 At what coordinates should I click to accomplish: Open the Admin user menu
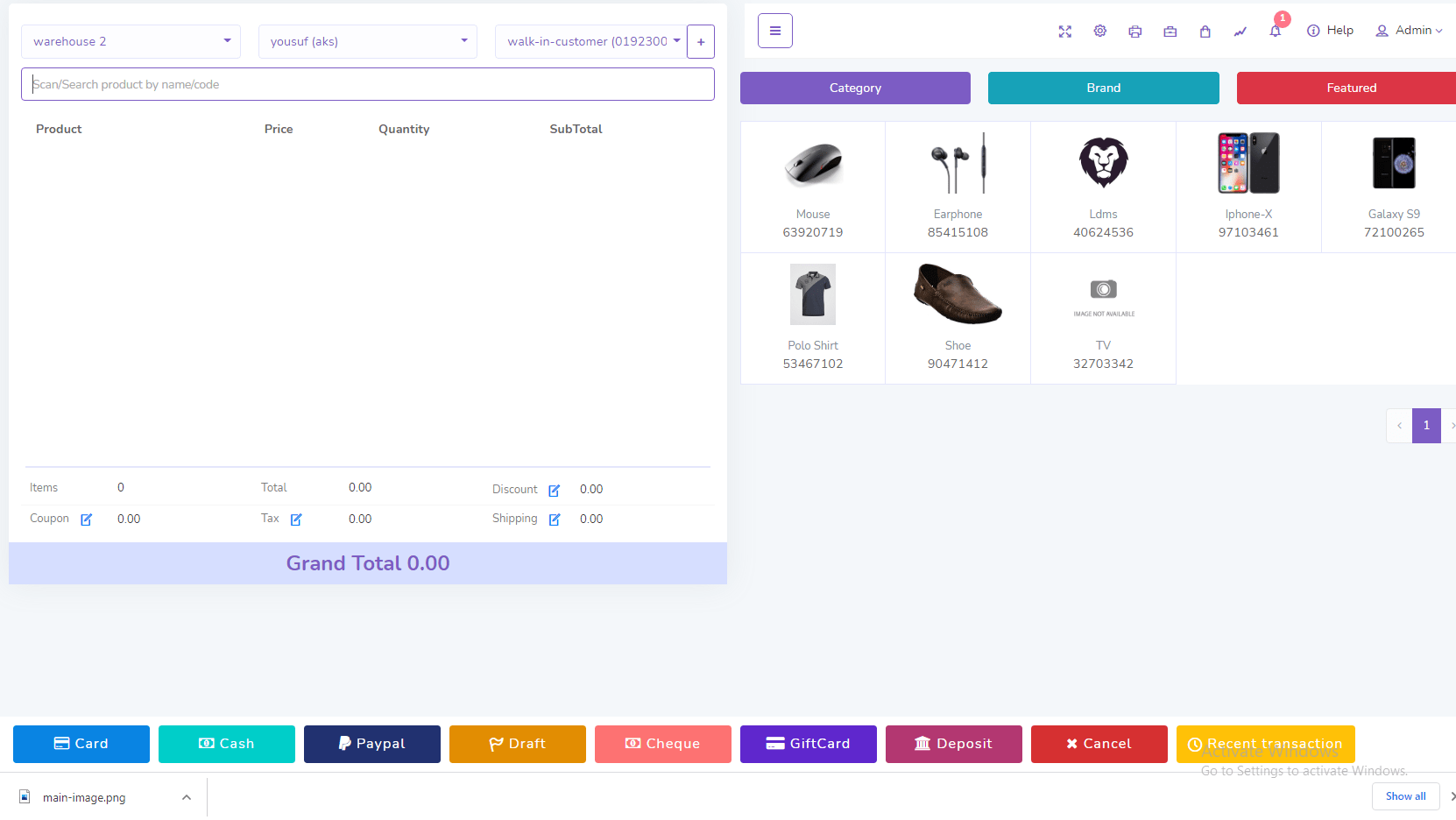[x=1409, y=31]
